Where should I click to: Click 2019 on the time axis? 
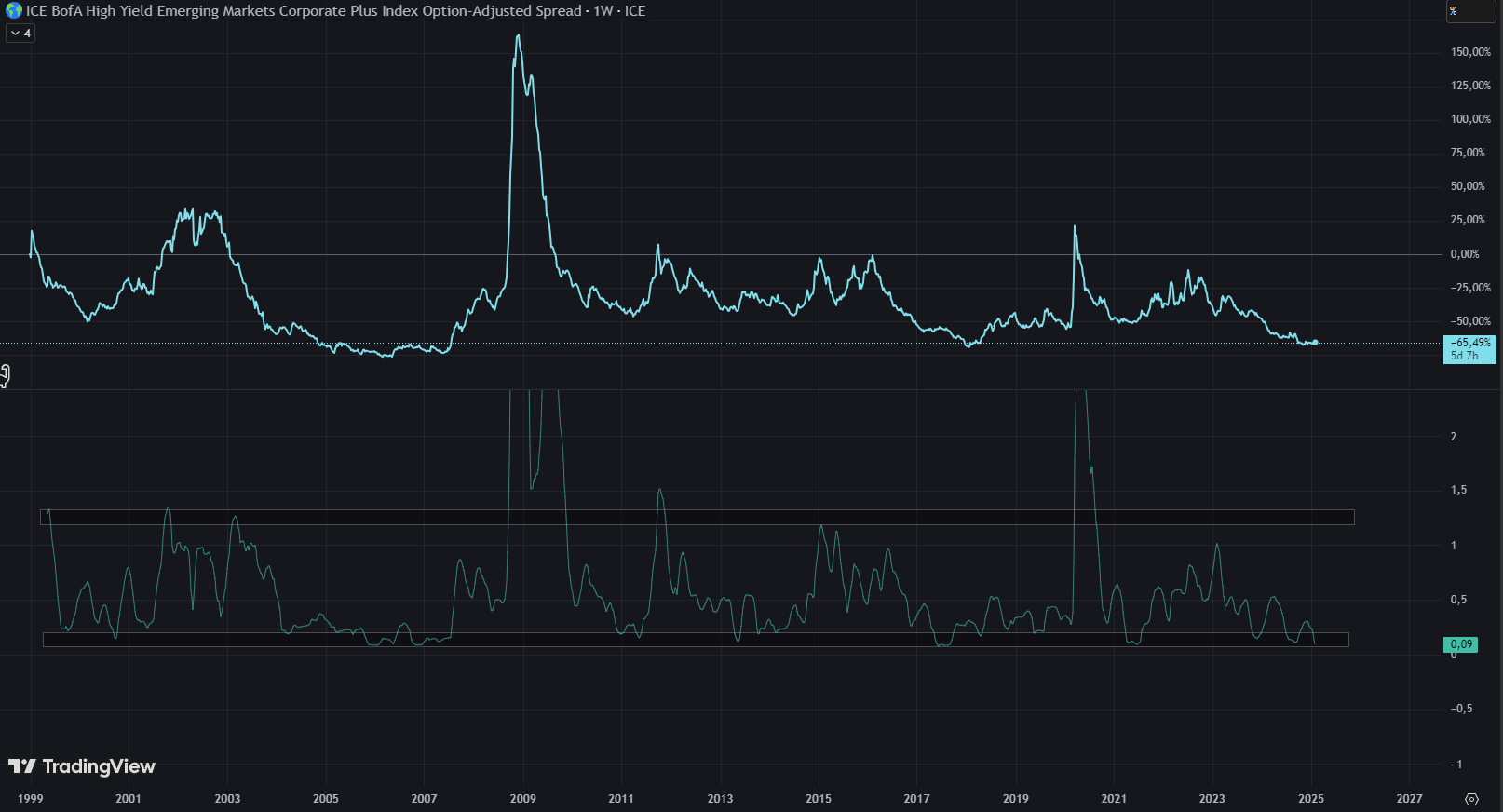1016,799
